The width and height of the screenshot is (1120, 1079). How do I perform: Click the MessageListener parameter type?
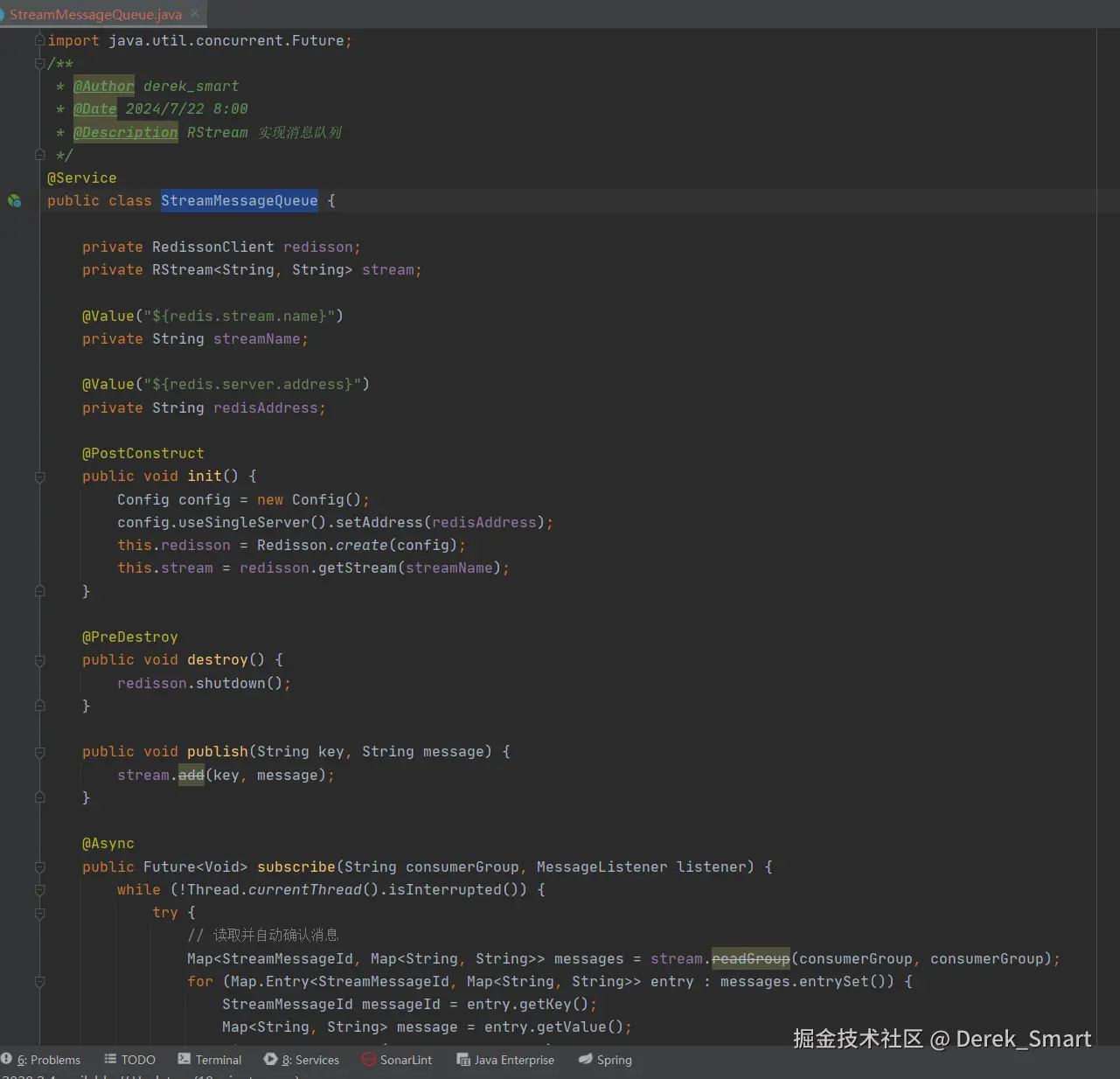602,867
